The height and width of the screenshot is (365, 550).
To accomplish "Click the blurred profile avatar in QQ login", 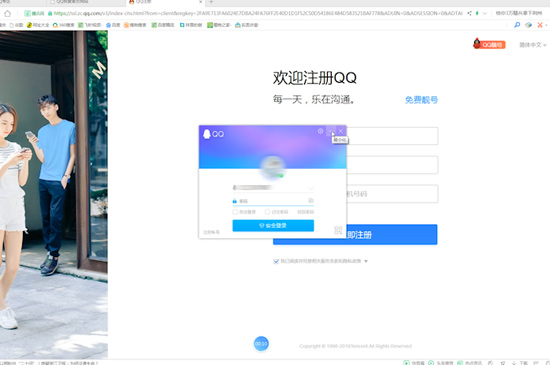I will (273, 168).
